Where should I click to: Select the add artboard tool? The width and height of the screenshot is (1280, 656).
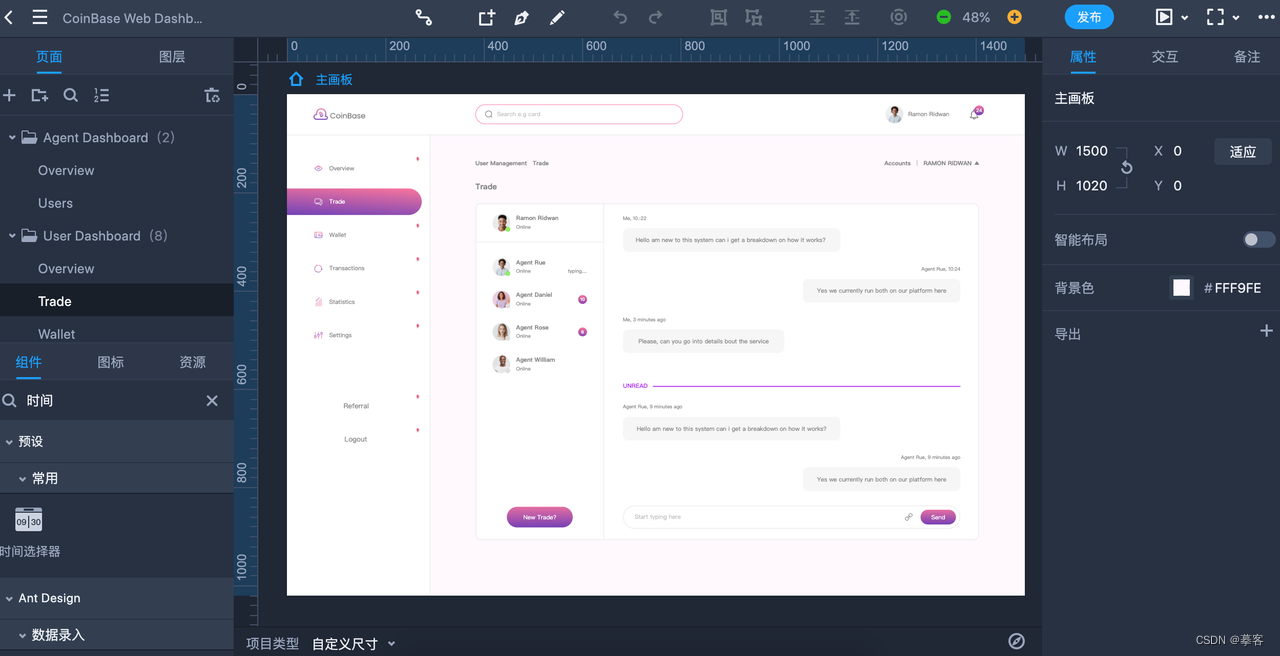pyautogui.click(x=486, y=17)
